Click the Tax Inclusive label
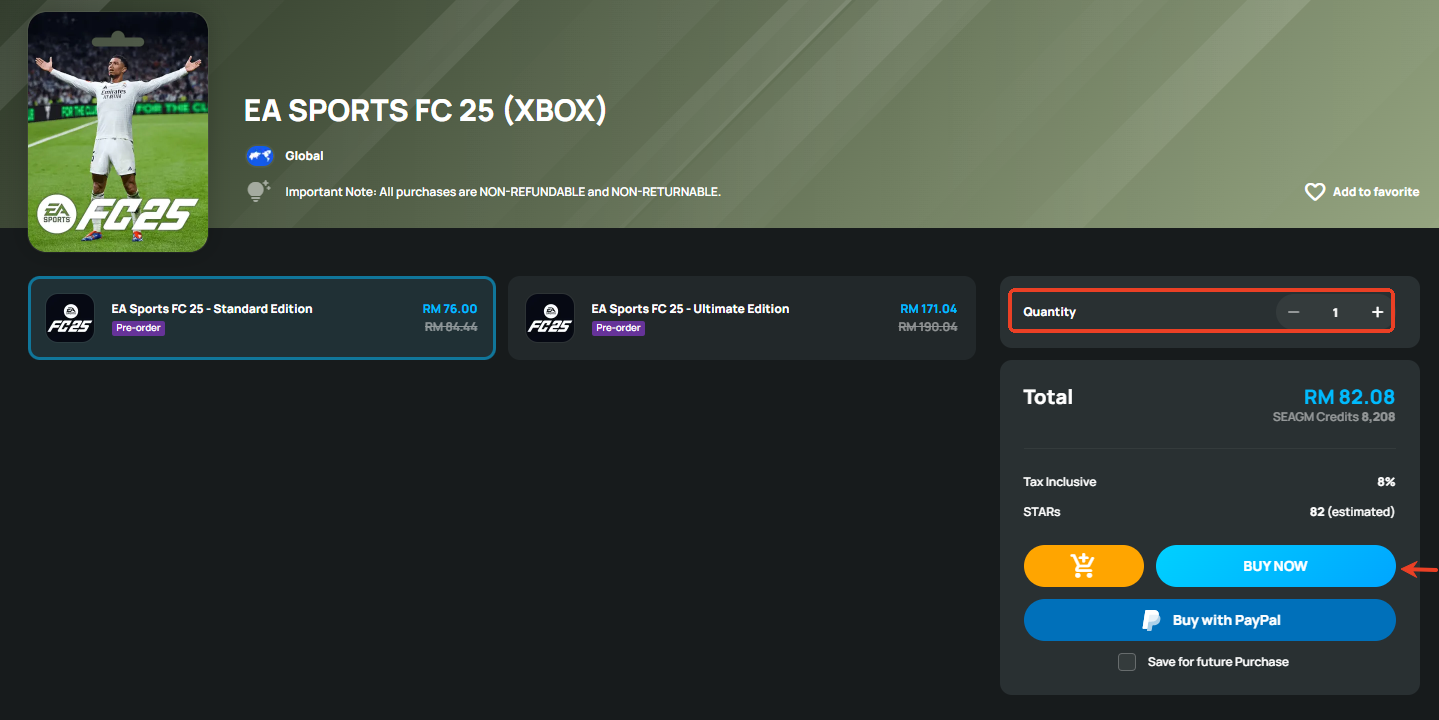The image size is (1439, 720). [1060, 482]
